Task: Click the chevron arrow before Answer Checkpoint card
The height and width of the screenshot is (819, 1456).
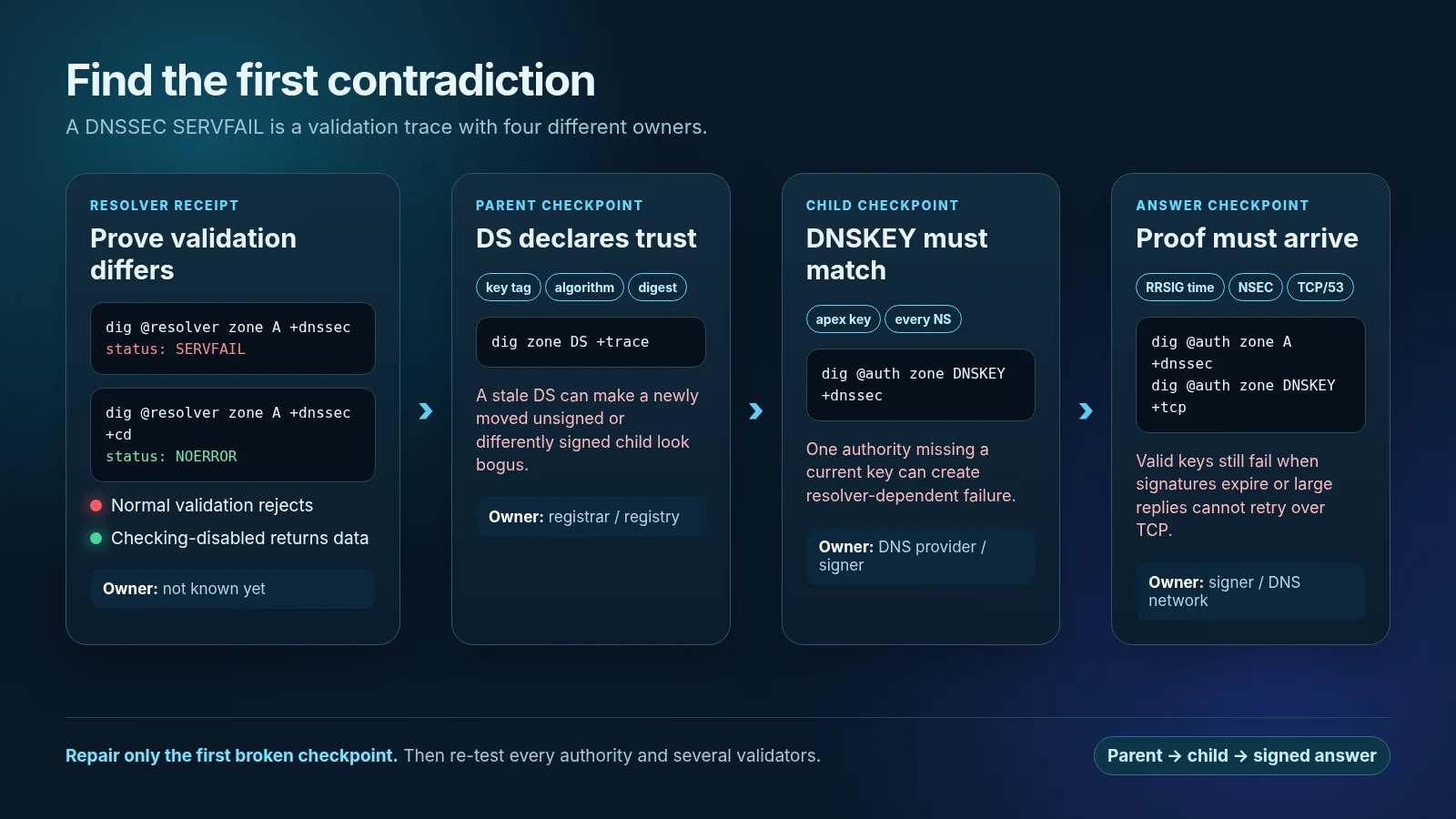Action: (1086, 411)
